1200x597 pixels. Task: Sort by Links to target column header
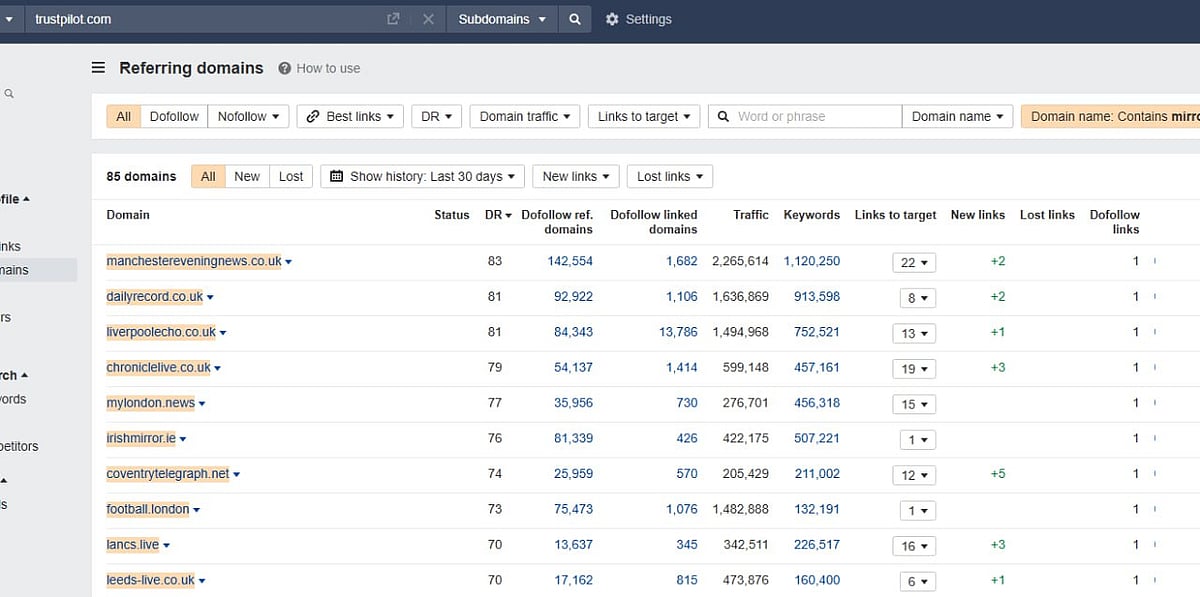pos(895,215)
